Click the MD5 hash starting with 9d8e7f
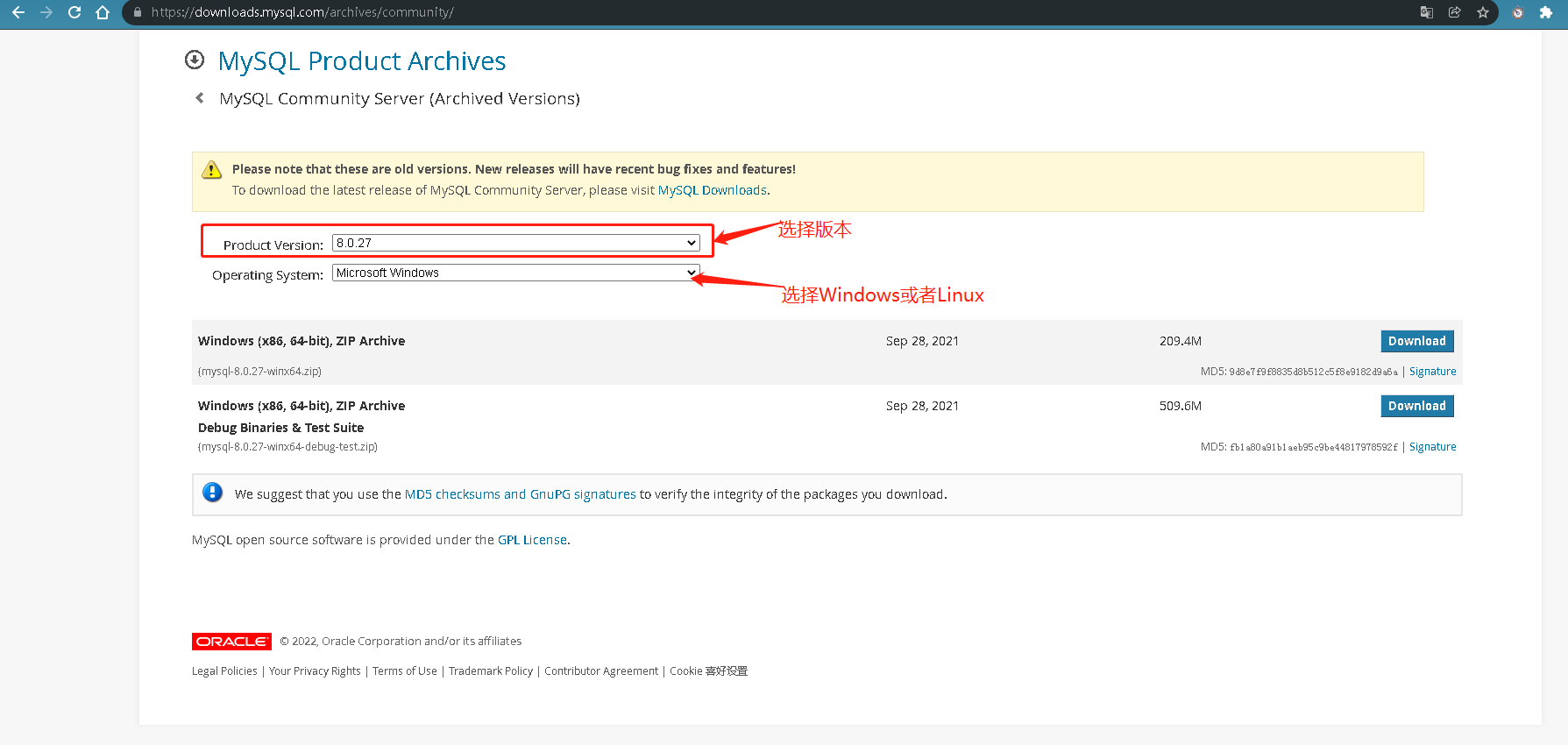 click(1313, 372)
